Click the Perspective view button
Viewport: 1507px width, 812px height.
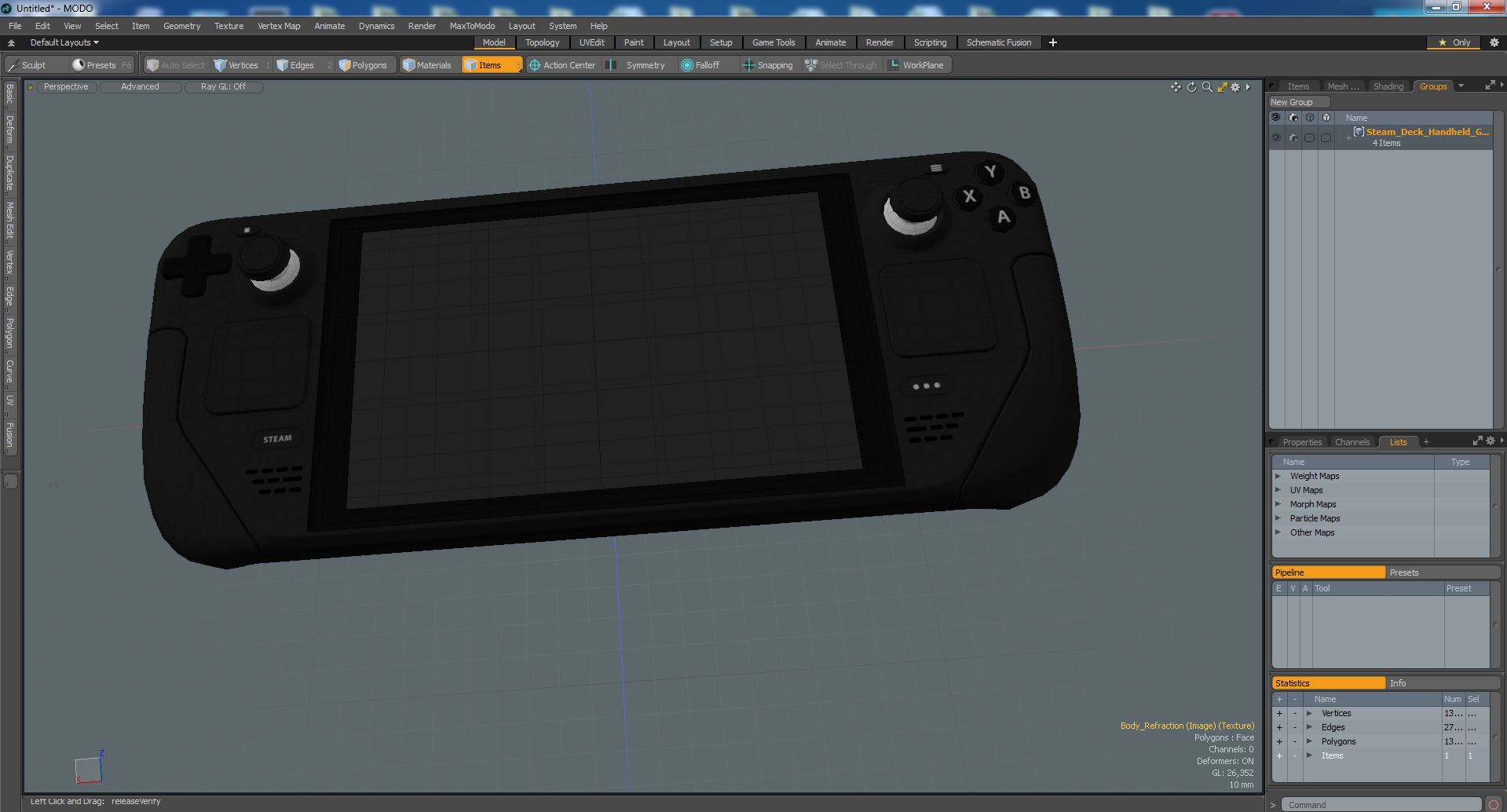click(x=66, y=87)
